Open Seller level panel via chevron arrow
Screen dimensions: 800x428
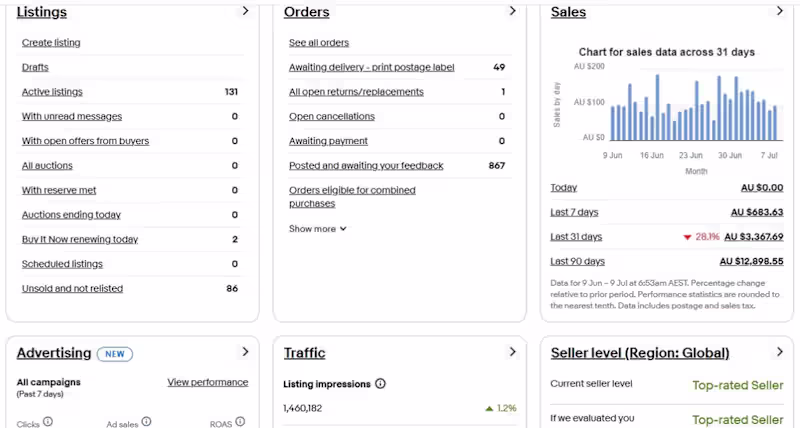click(780, 351)
